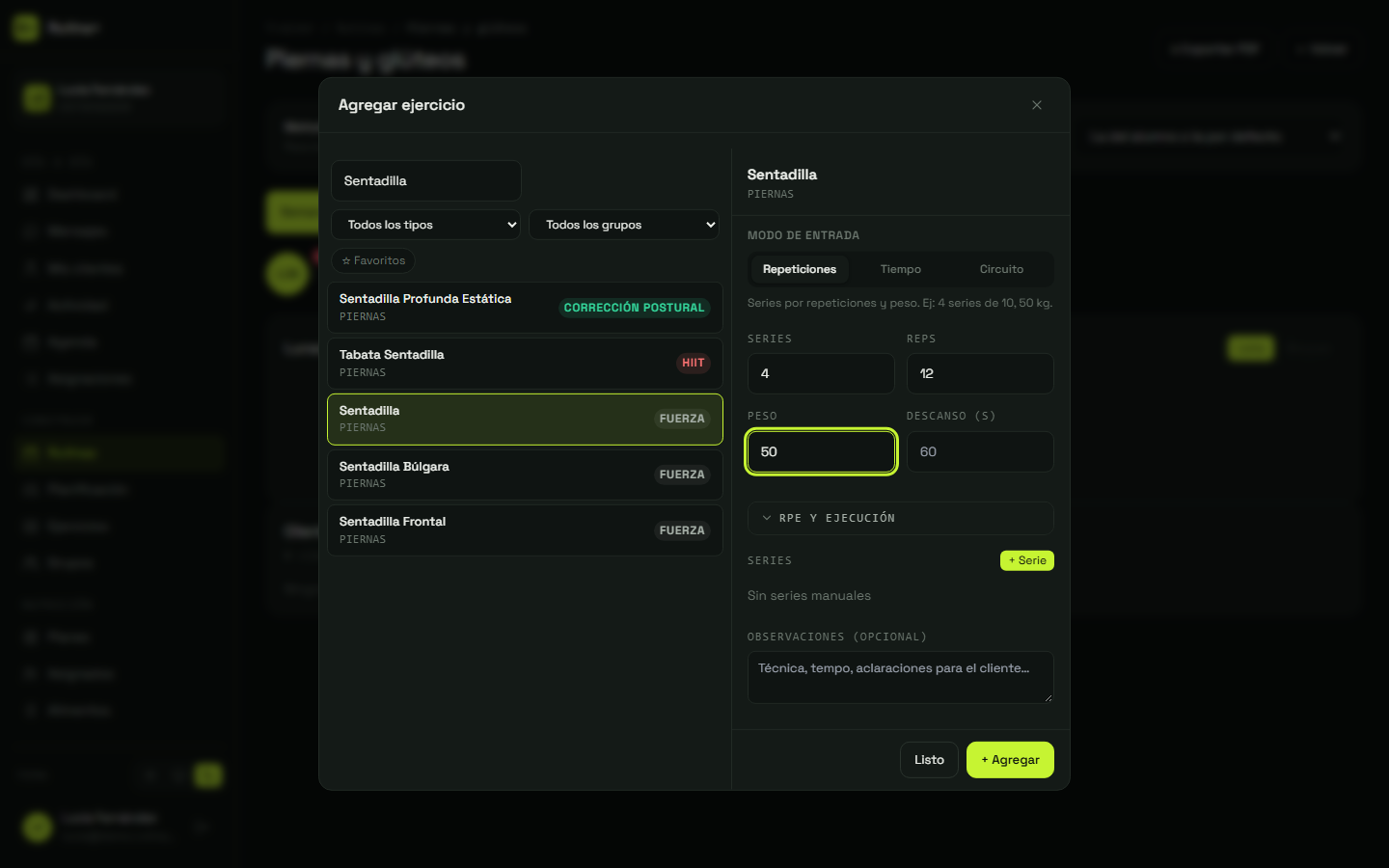Click the FUERZA tag on Sentadilla Búlgara
This screenshot has height=868, width=1389.
click(682, 475)
